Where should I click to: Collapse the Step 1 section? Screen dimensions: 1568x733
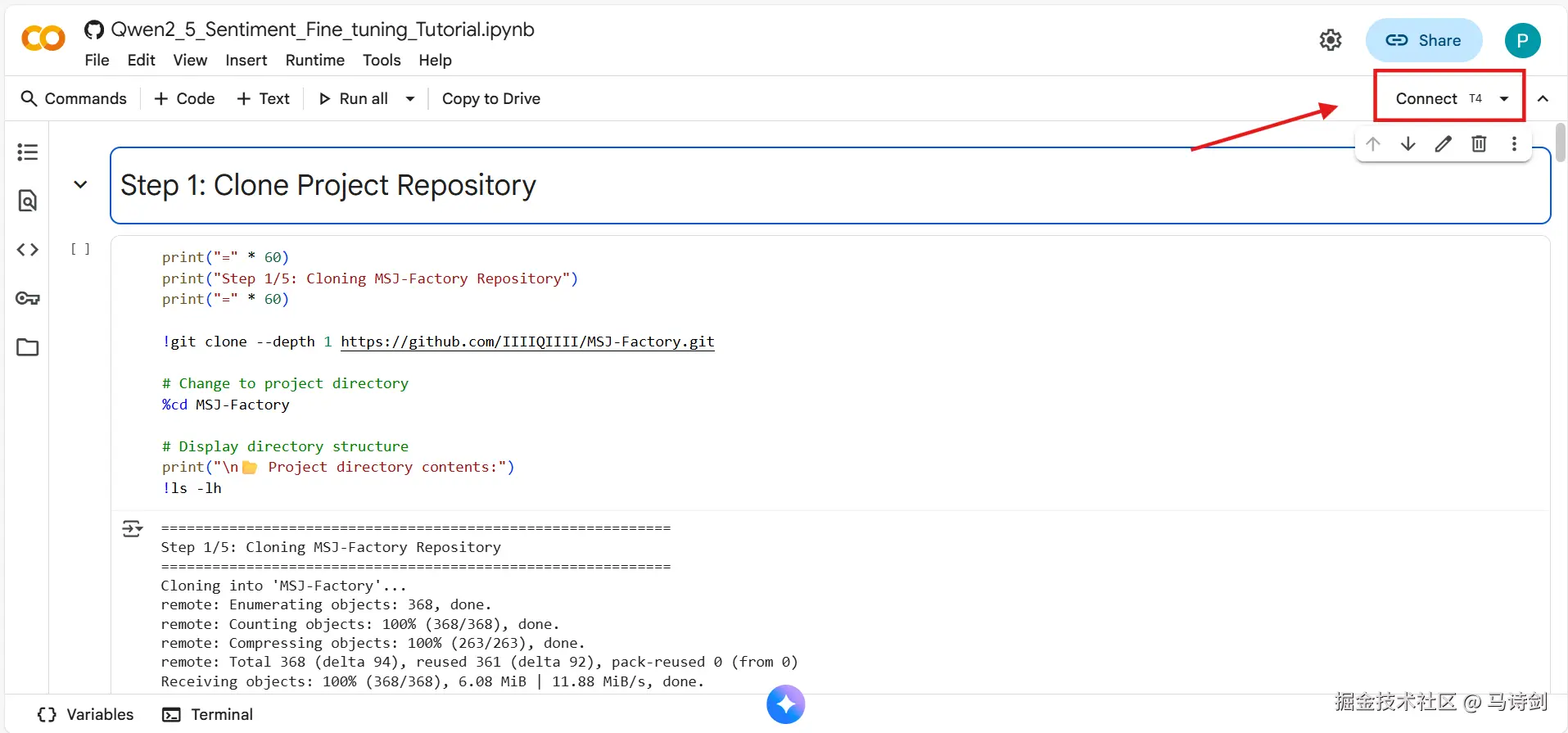[80, 185]
